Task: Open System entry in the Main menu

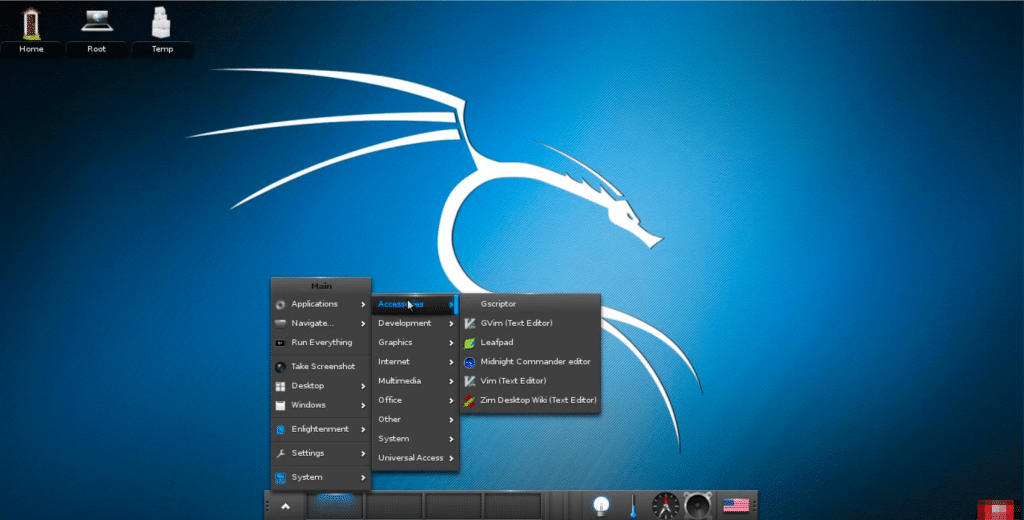Action: coord(321,478)
